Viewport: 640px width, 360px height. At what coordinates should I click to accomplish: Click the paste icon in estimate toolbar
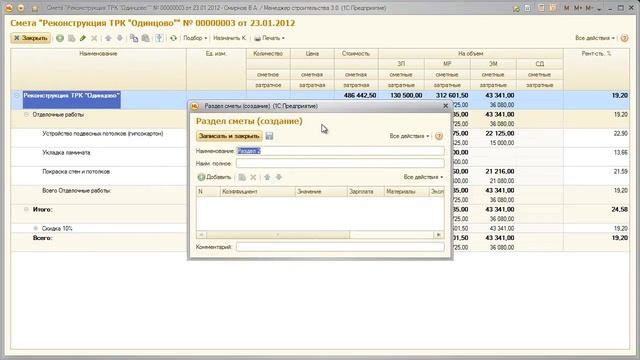point(146,38)
